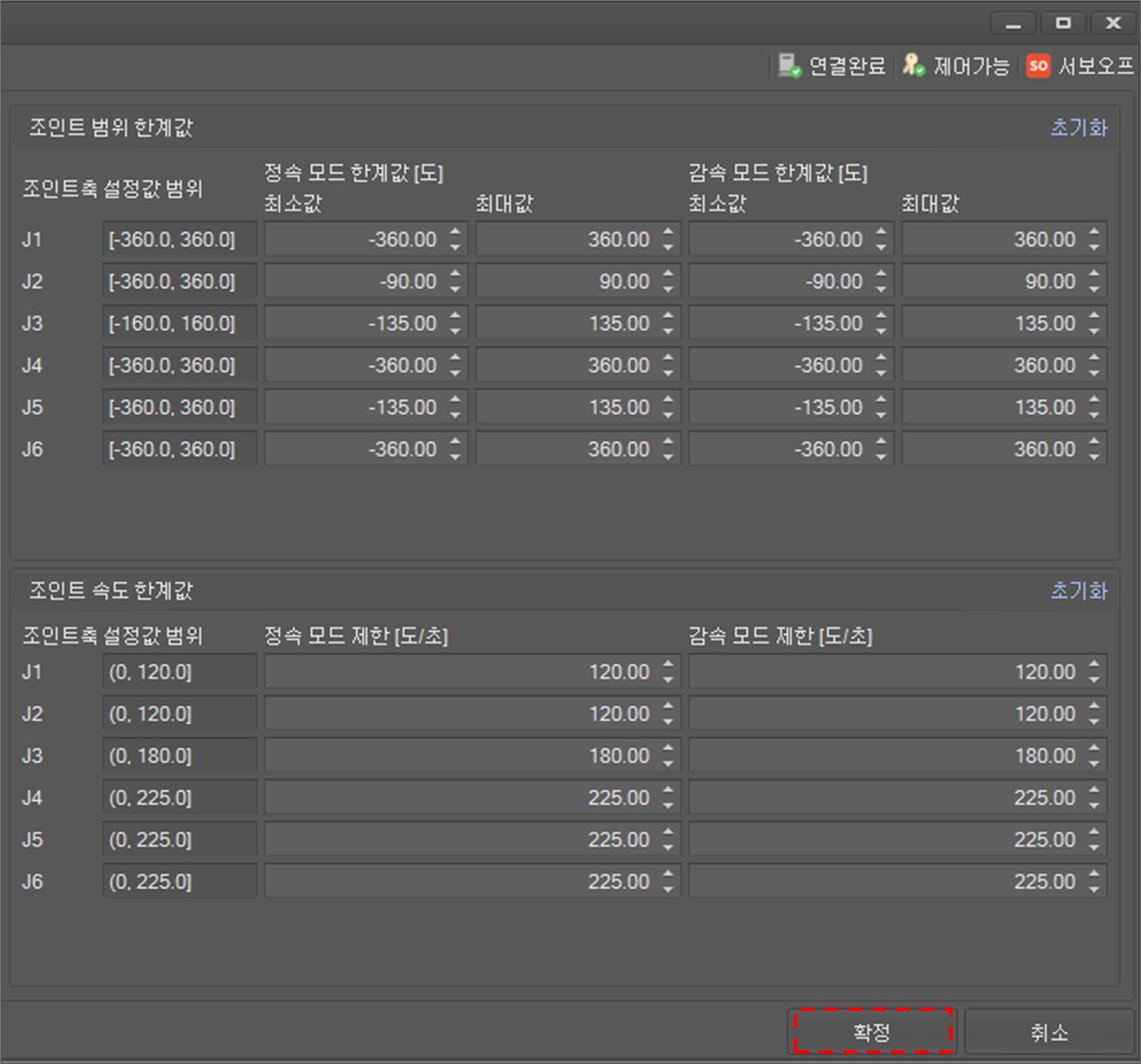Click the 제어가능 control authority key icon
The height and width of the screenshot is (1064, 1141).
click(x=913, y=65)
